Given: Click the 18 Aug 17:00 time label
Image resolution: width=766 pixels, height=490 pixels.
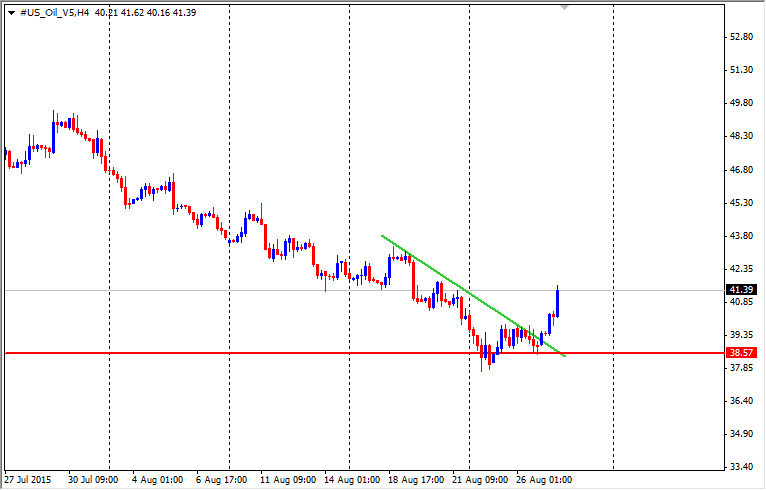Looking at the screenshot, I should click(x=416, y=480).
